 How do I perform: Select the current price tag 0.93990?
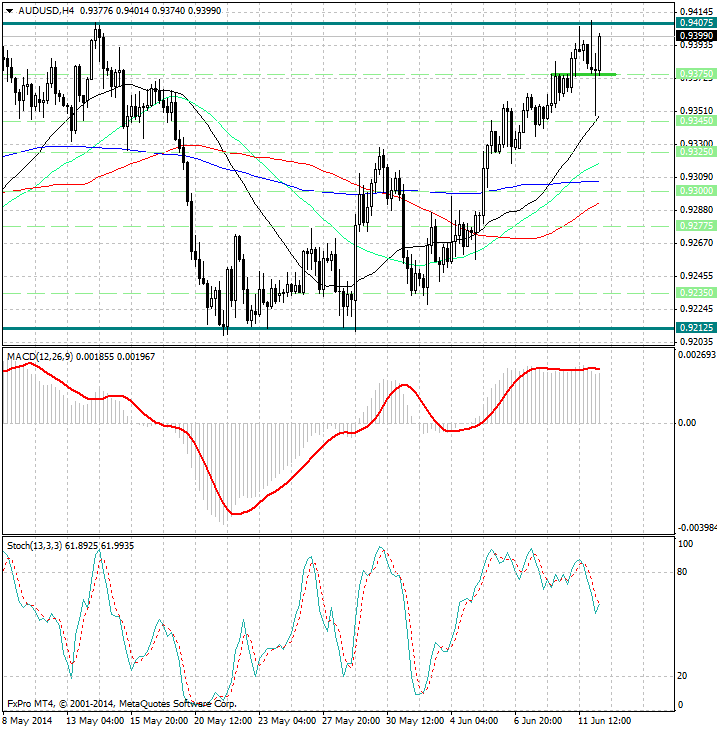click(695, 35)
